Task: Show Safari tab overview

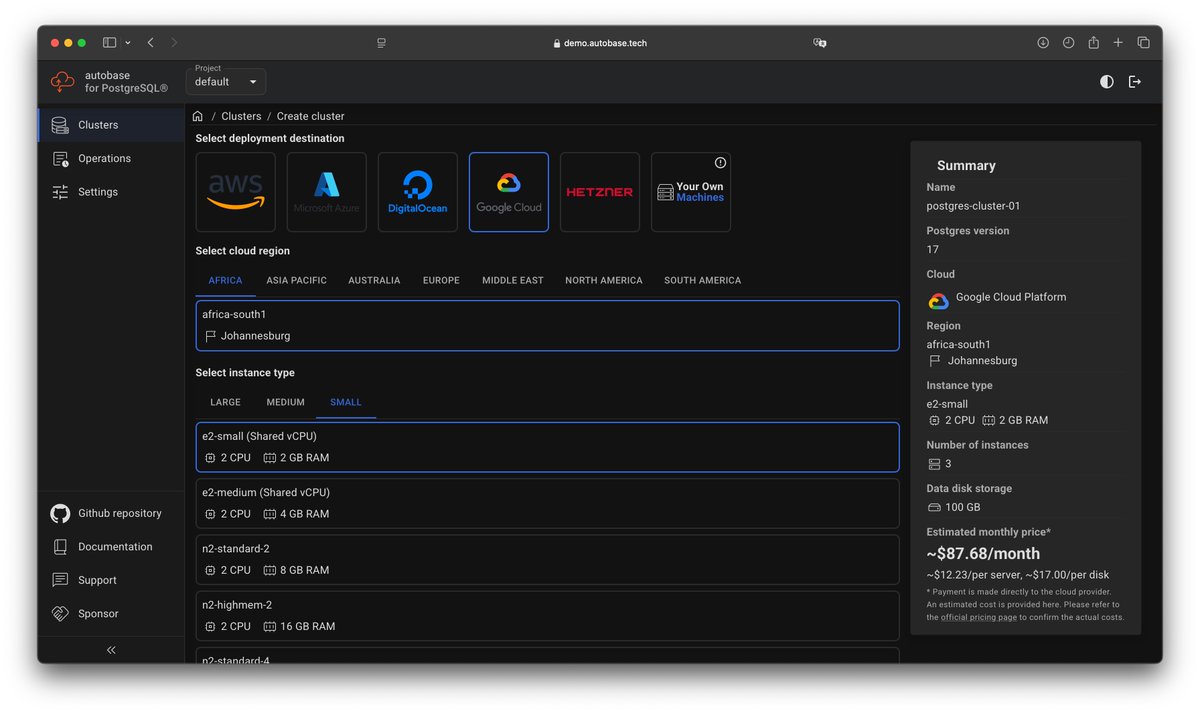Action: click(x=1143, y=43)
